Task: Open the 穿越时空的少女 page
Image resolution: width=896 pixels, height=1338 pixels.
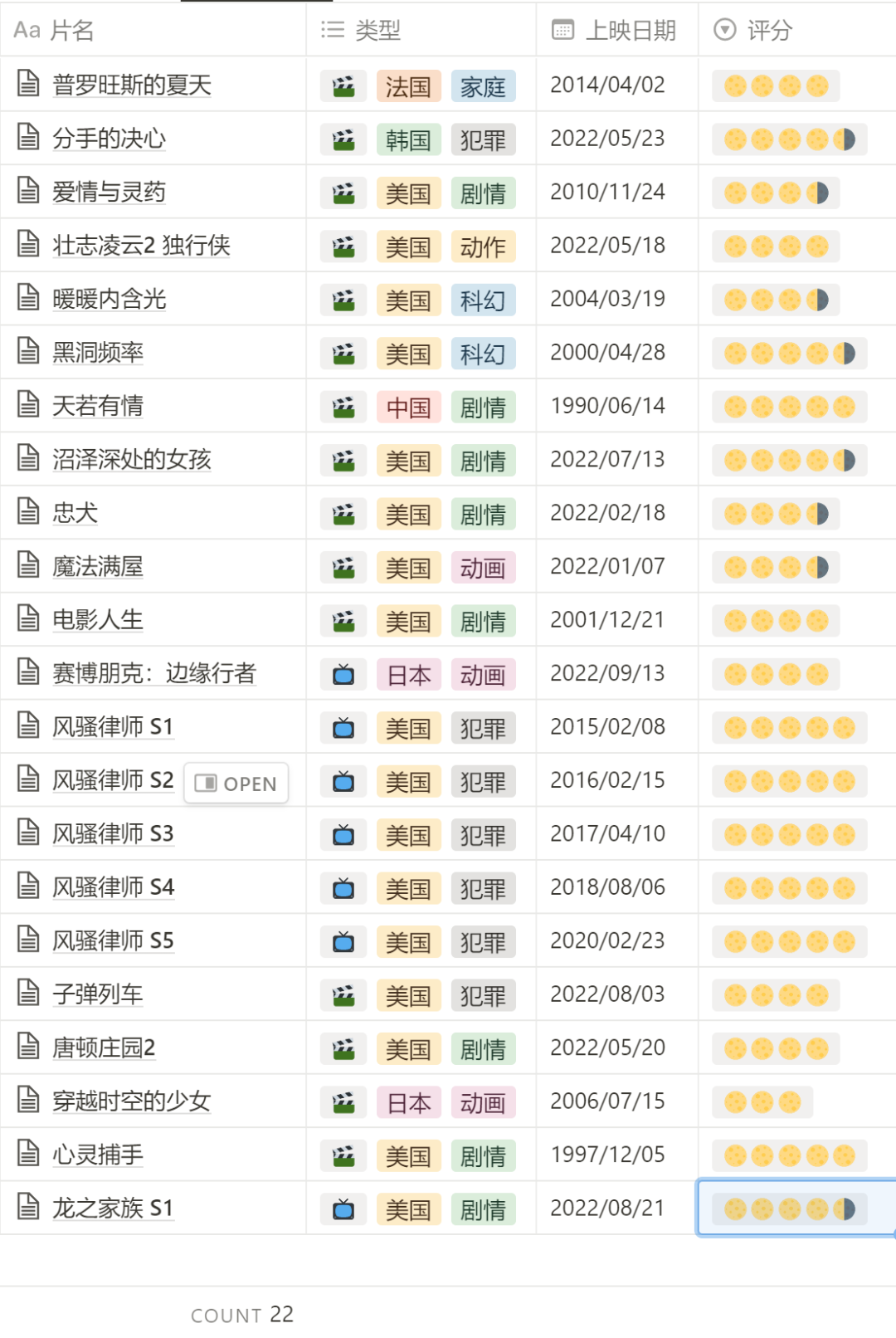Action: (132, 1101)
